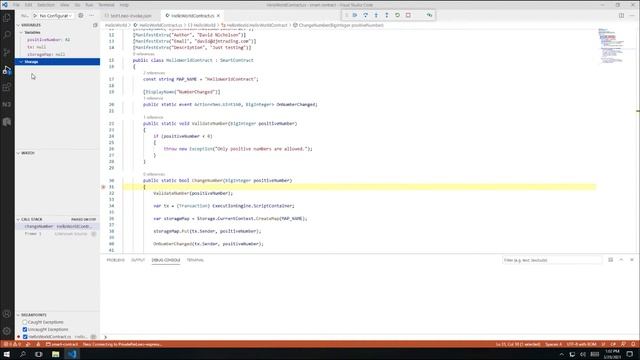
Task: Restart the debug session
Action: coord(397,15)
